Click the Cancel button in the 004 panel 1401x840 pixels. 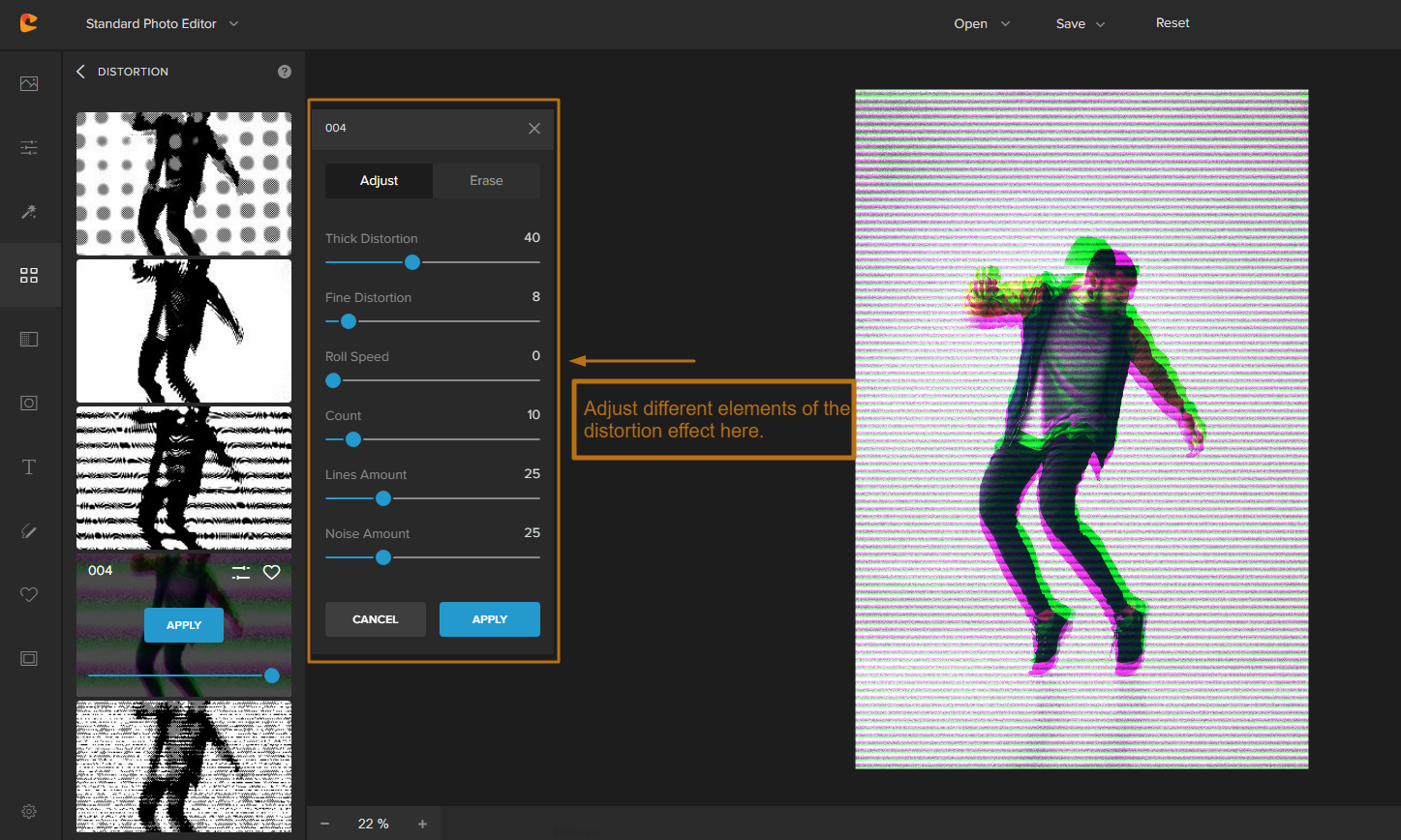click(x=375, y=619)
